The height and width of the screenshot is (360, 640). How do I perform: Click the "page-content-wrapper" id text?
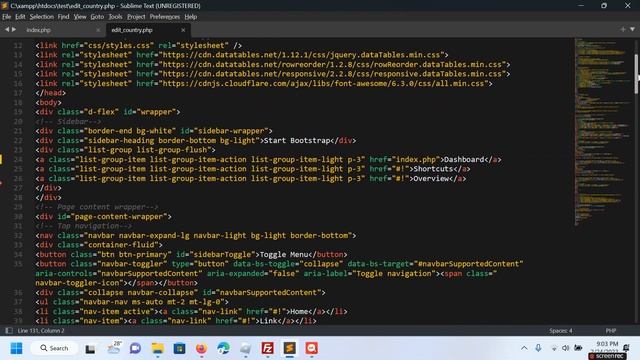(118, 217)
